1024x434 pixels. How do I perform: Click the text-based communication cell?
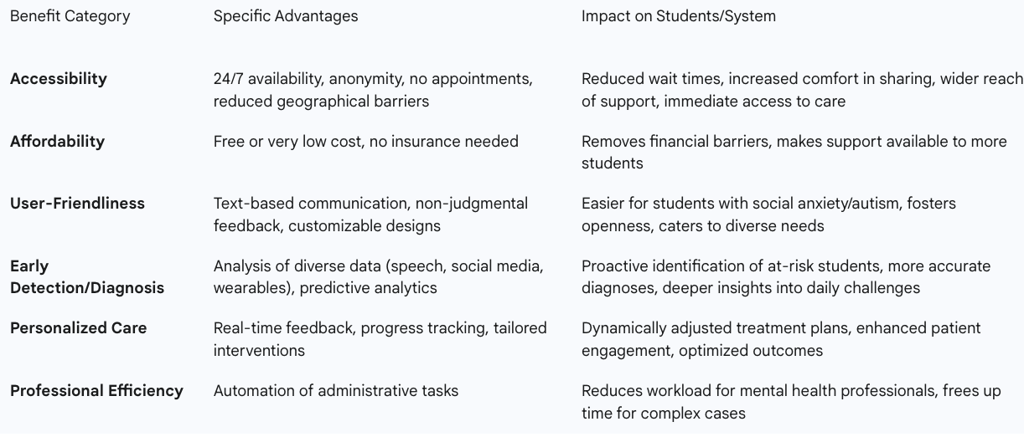(x=370, y=214)
